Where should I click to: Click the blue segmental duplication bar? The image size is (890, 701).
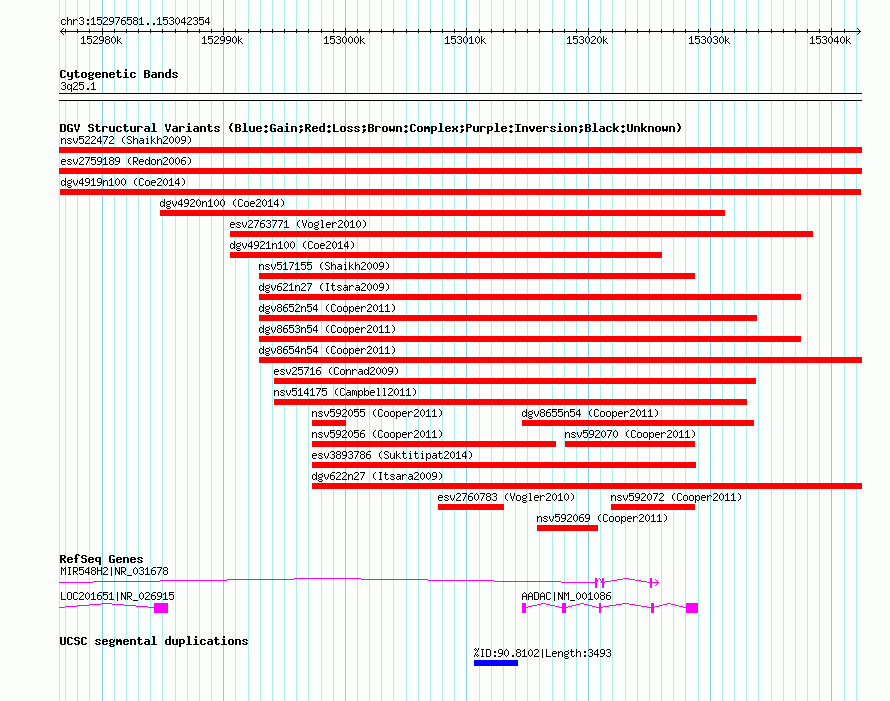pos(496,663)
